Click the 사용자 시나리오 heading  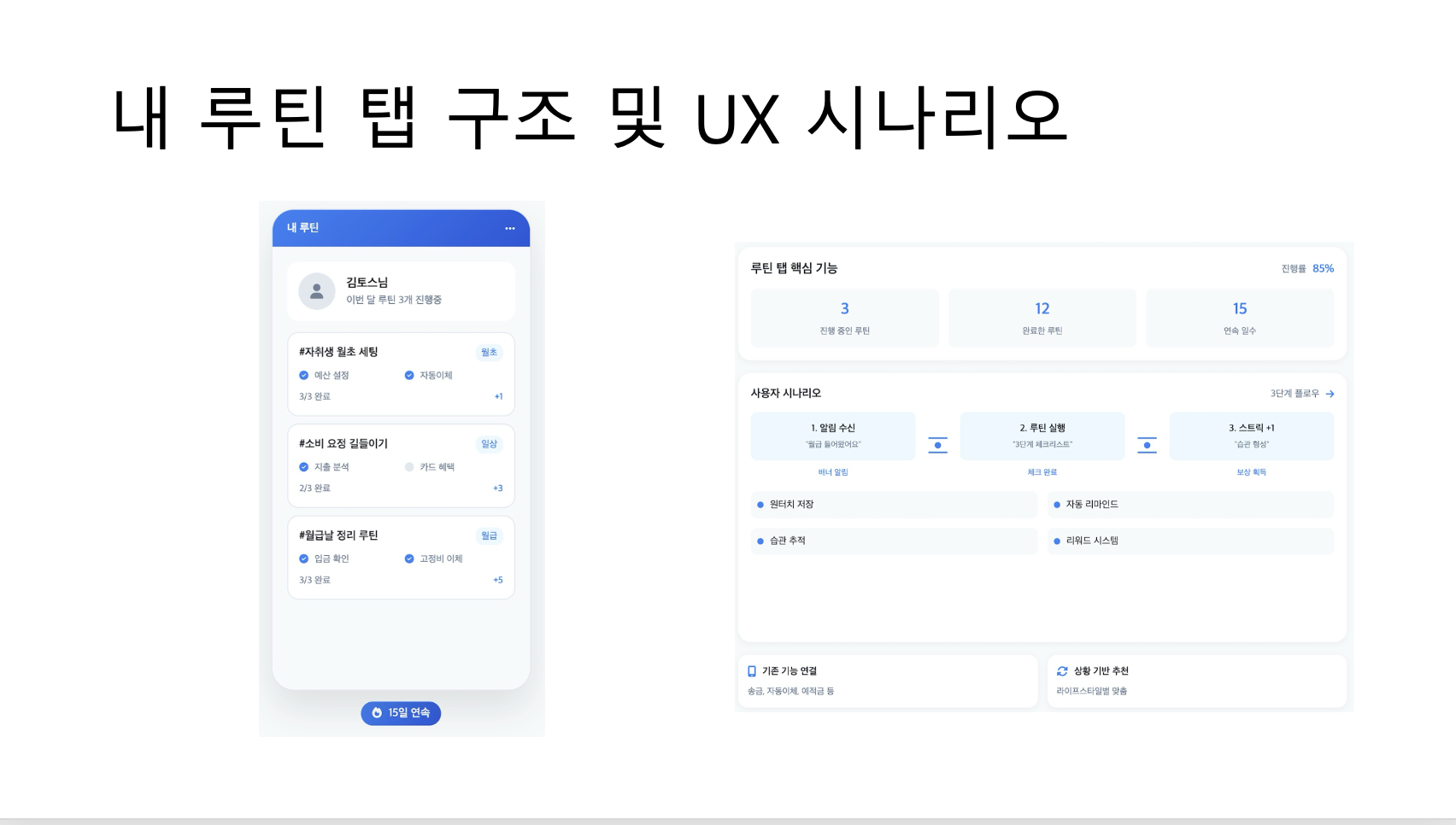click(x=786, y=393)
